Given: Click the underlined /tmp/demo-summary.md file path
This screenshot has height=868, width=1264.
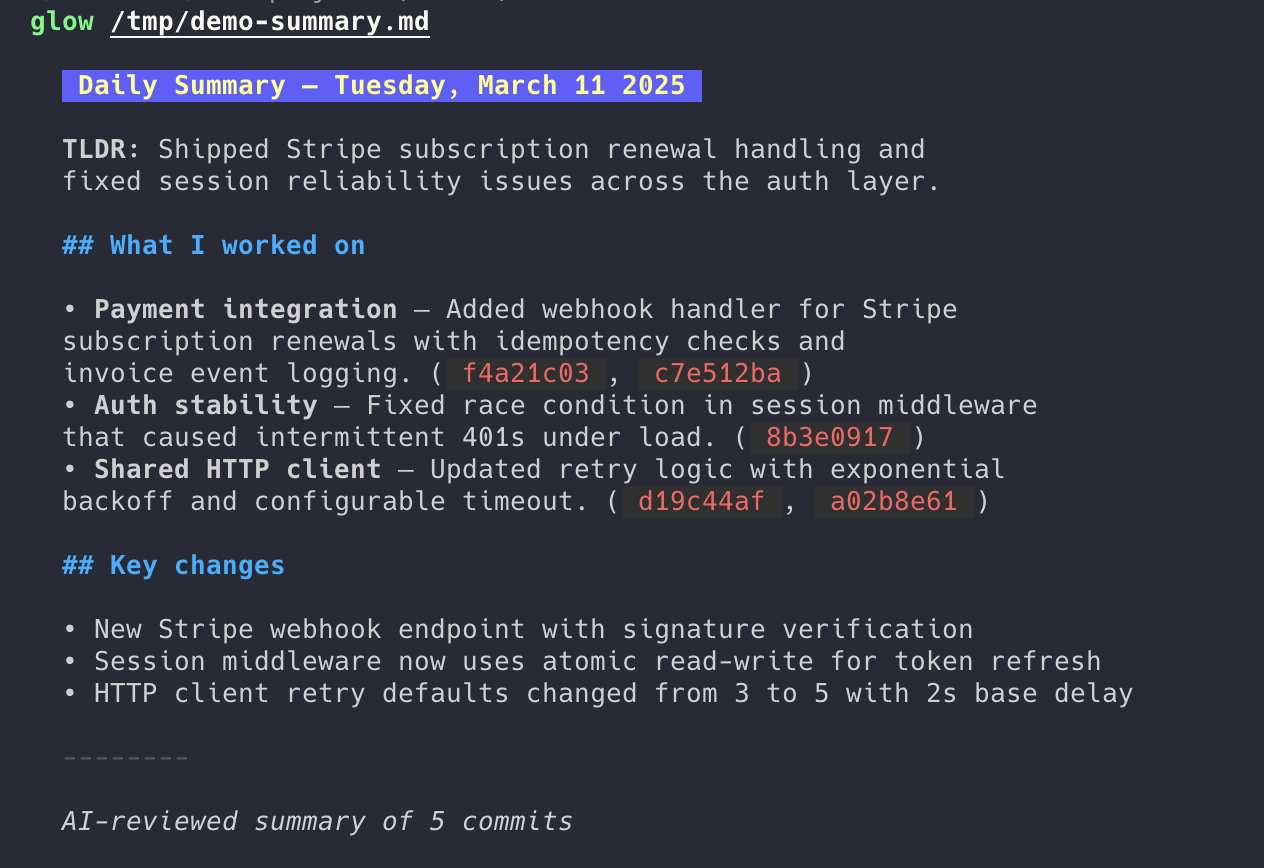Looking at the screenshot, I should point(270,21).
